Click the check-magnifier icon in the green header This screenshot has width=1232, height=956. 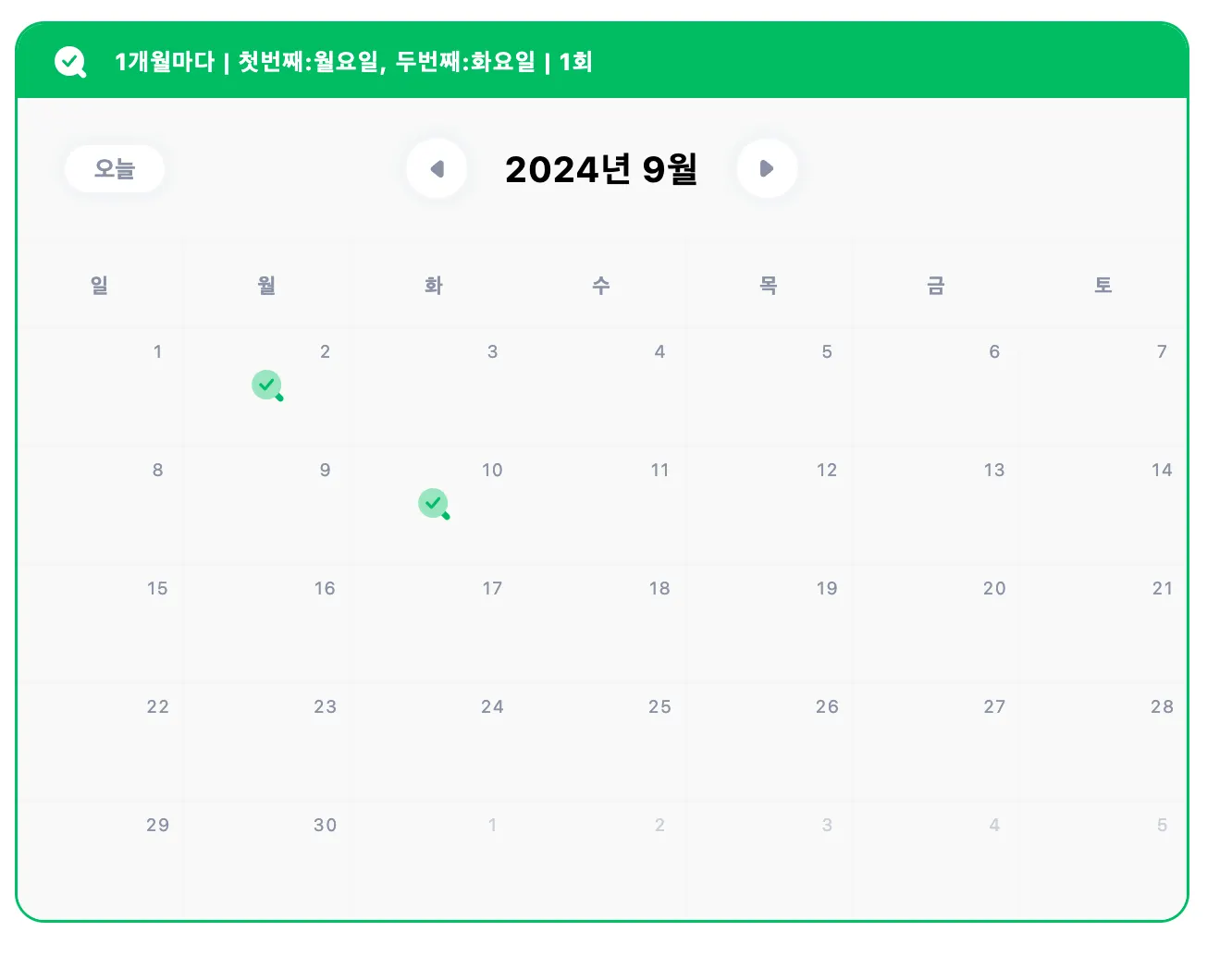coord(70,62)
